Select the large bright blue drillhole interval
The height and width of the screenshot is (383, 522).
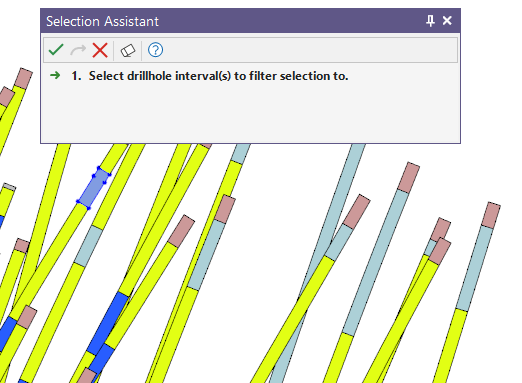(108, 323)
